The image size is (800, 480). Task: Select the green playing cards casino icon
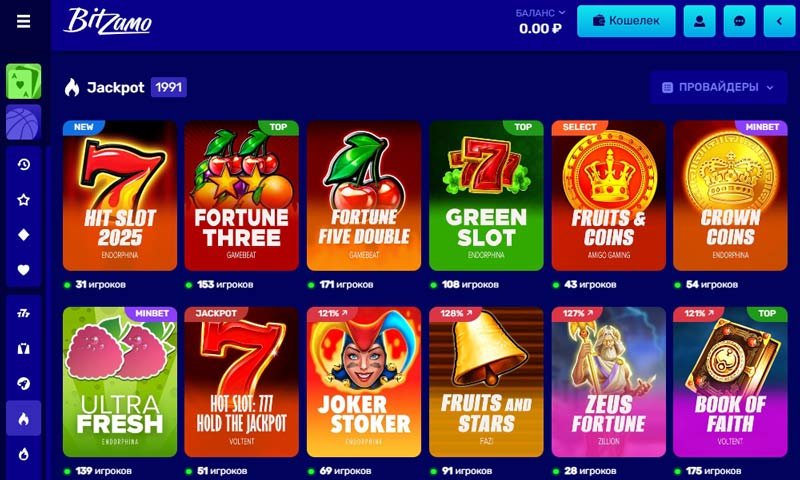[x=23, y=81]
